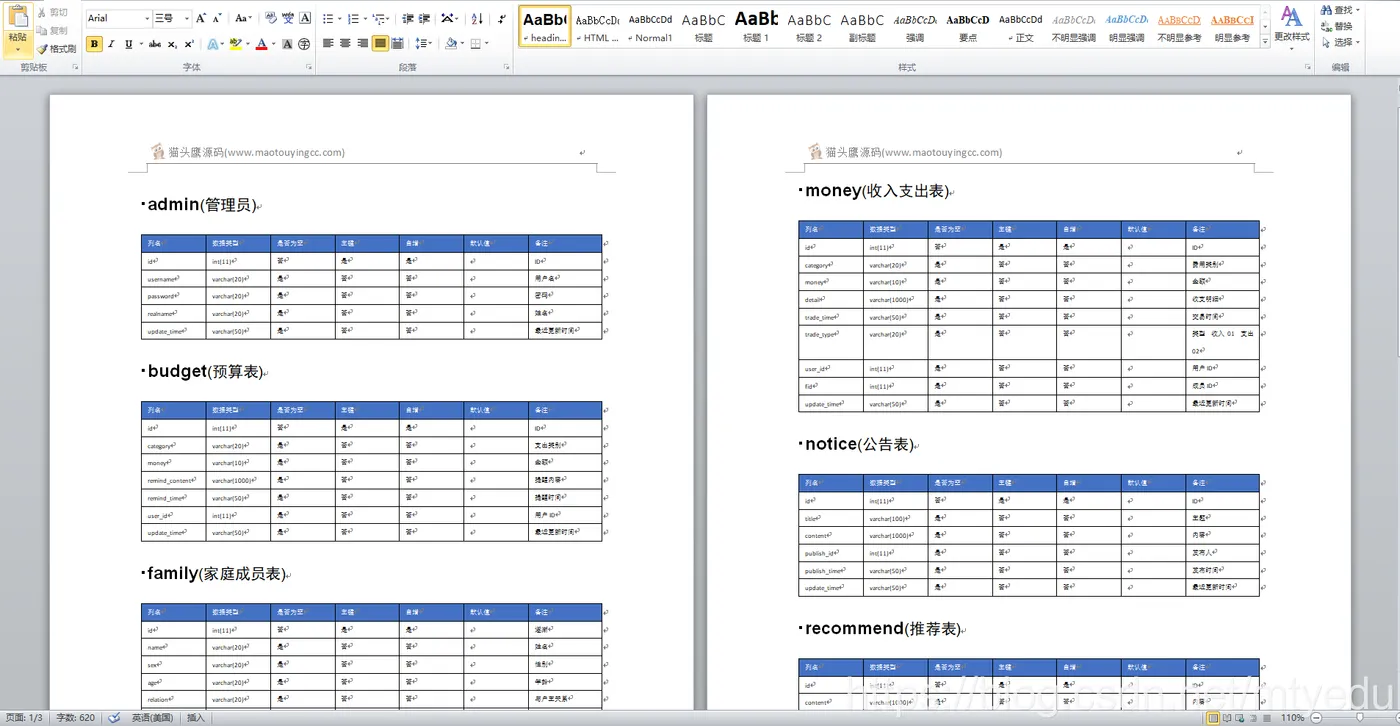Click the Character Border boxed A icon
Screen dimensions: 1400x726
coord(305,18)
